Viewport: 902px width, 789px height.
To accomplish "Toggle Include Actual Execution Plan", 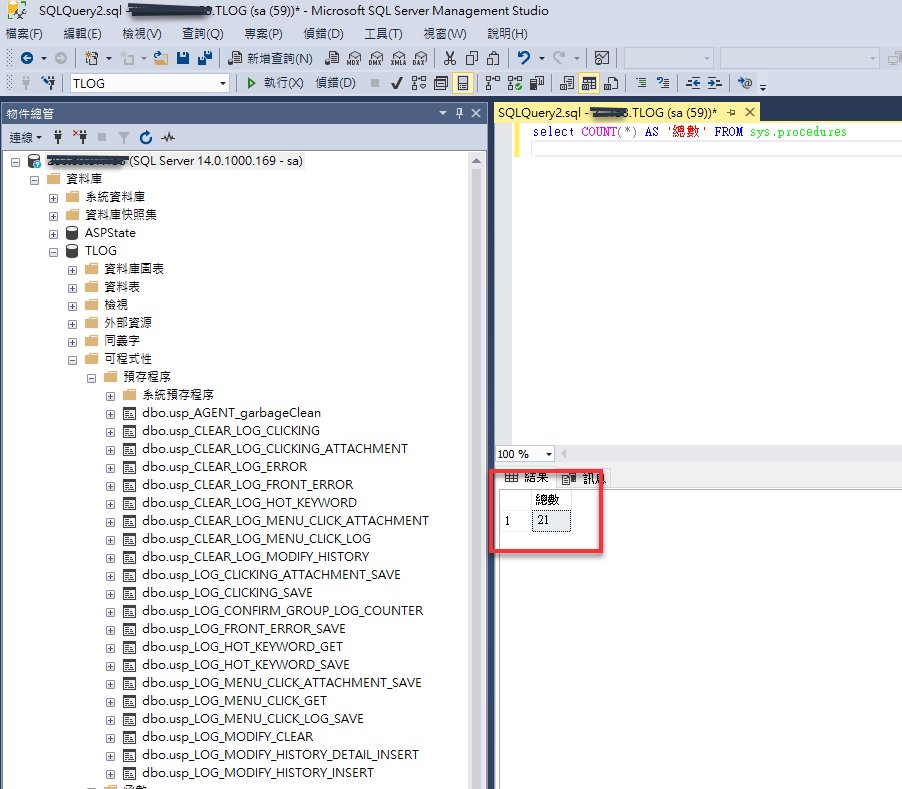I will 493,83.
